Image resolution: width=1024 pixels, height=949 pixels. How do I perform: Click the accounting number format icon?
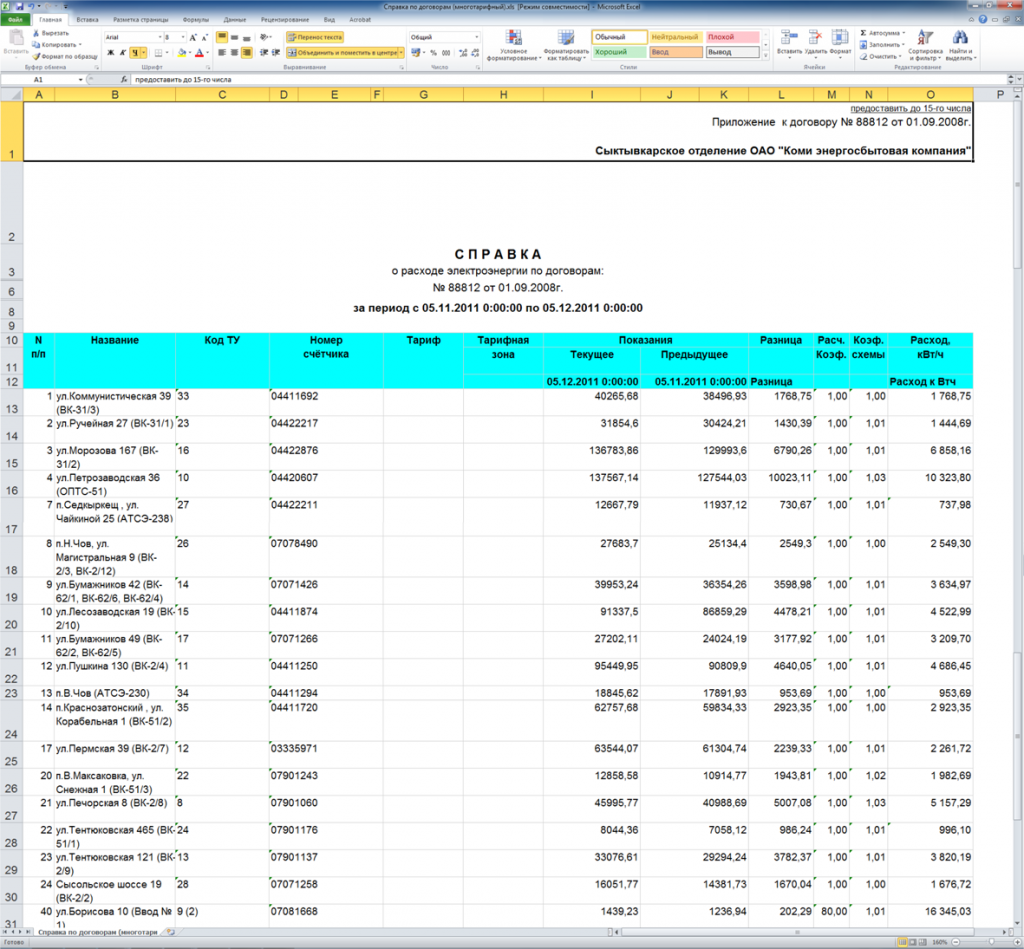click(416, 52)
